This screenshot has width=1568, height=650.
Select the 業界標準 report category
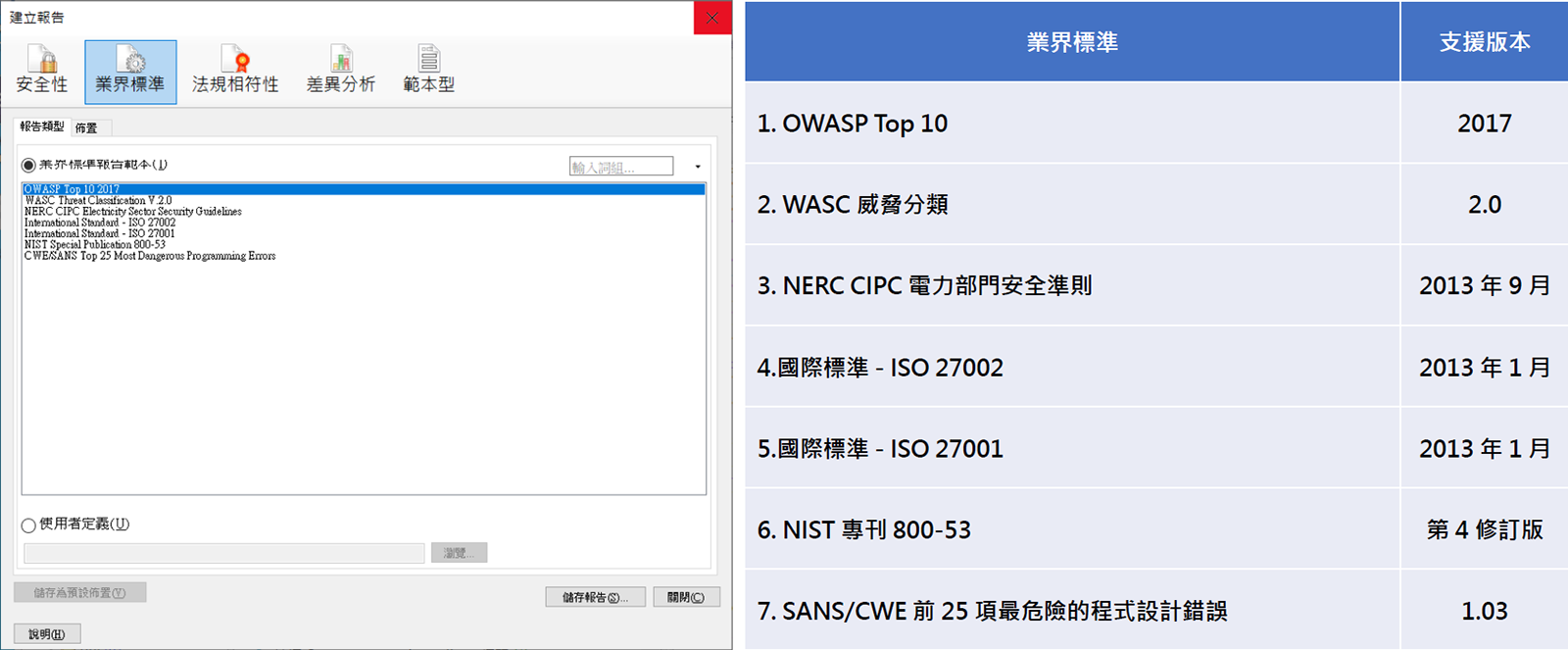pos(130,72)
